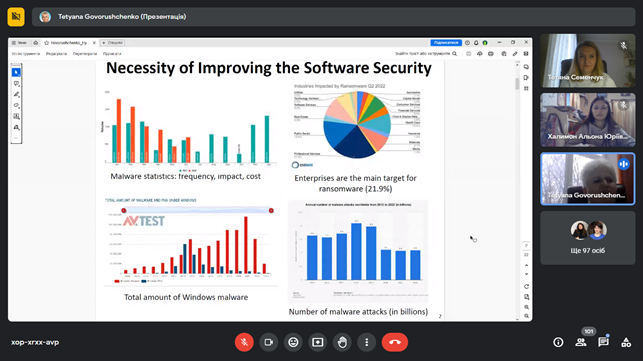Open the meeting details info icon

coord(558,342)
